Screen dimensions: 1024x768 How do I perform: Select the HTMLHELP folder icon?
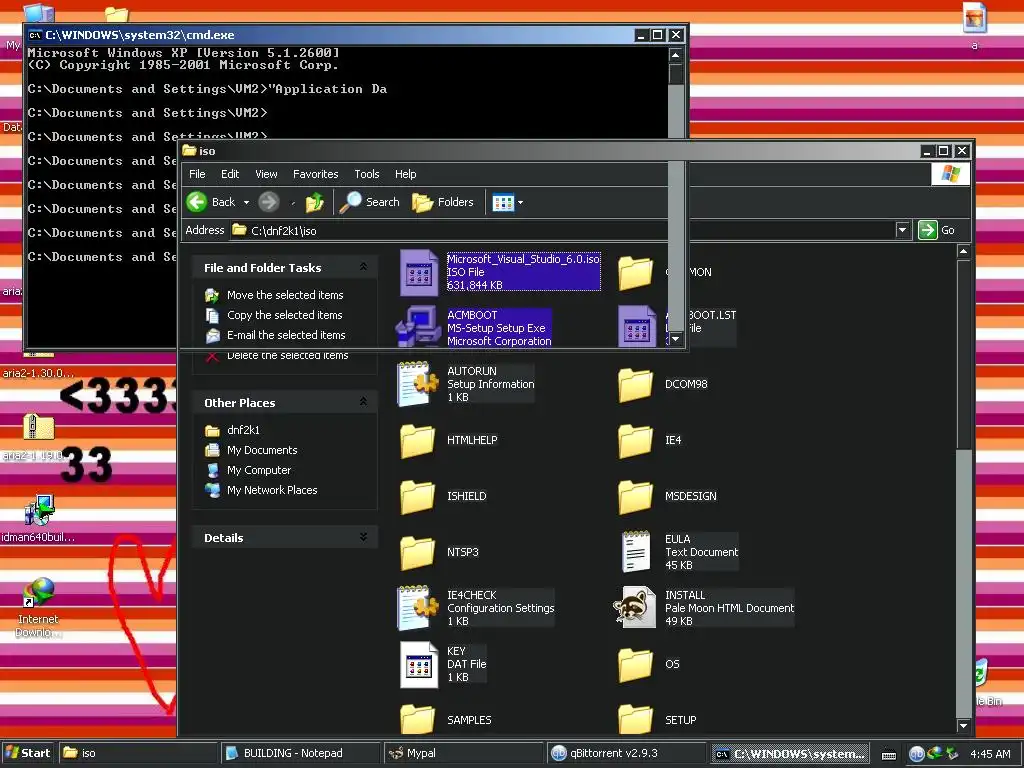pos(417,441)
